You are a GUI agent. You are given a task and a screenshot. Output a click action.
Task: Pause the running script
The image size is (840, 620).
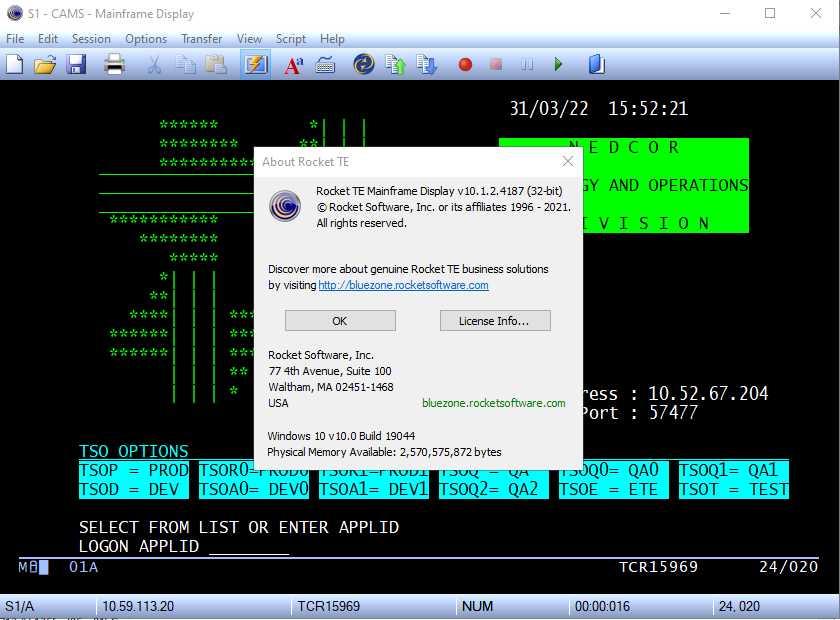point(527,64)
